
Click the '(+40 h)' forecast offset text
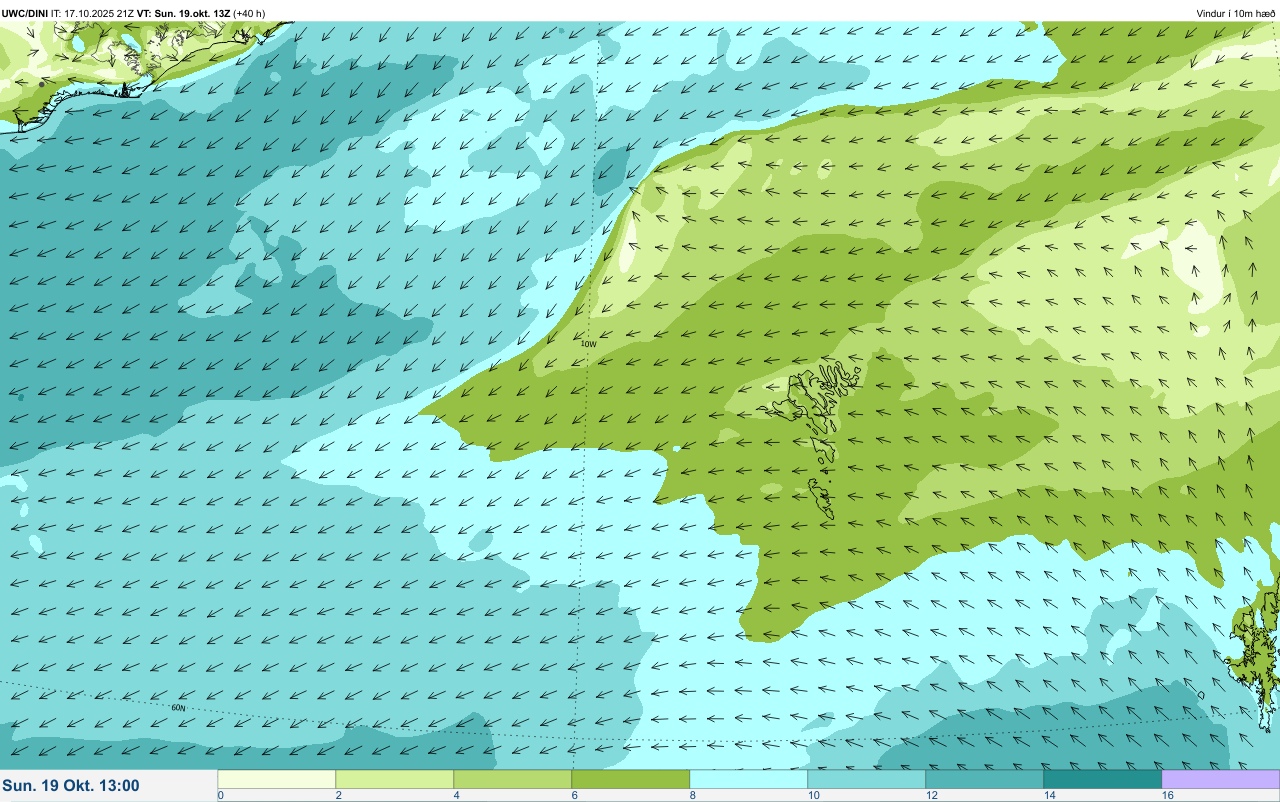pos(249,13)
